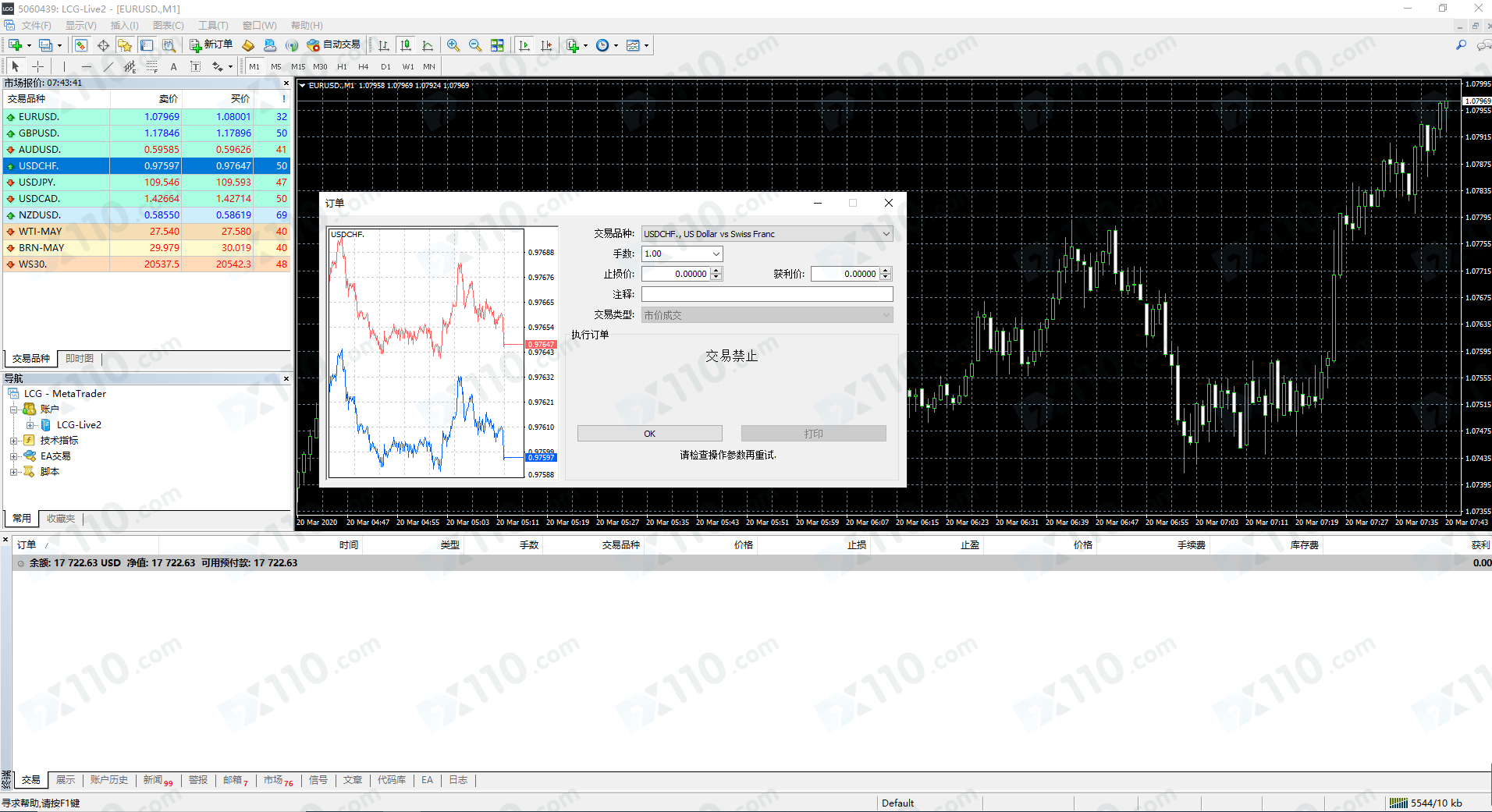Image resolution: width=1492 pixels, height=812 pixels.
Task: Select the text label A tool
Action: [x=173, y=66]
